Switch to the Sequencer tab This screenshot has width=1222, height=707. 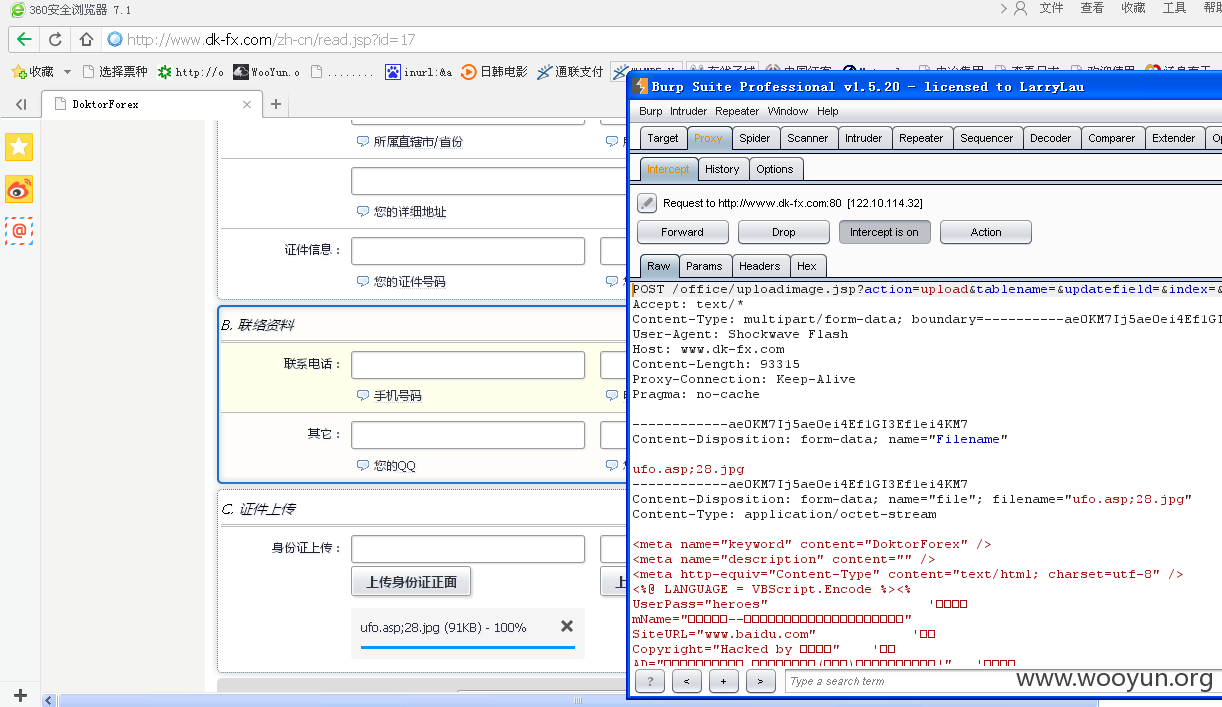coord(987,139)
